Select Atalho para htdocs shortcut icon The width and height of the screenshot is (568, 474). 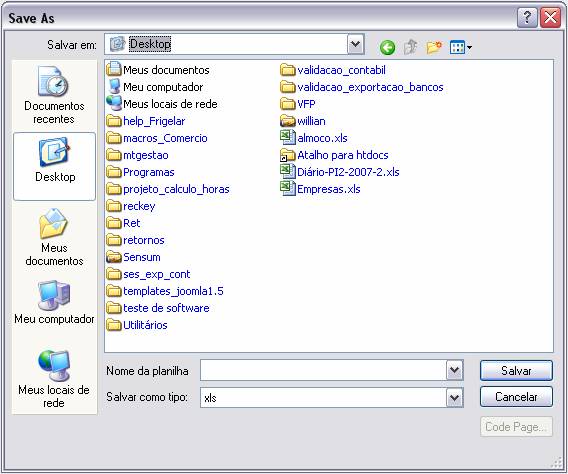[288, 155]
